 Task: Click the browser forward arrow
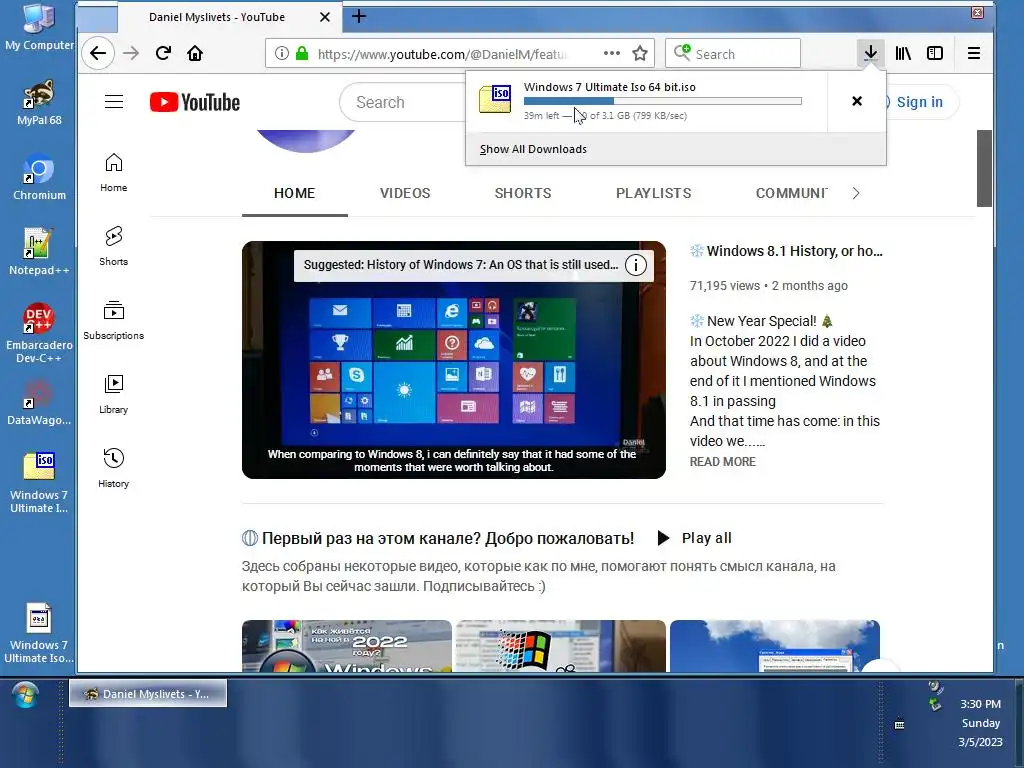131,54
